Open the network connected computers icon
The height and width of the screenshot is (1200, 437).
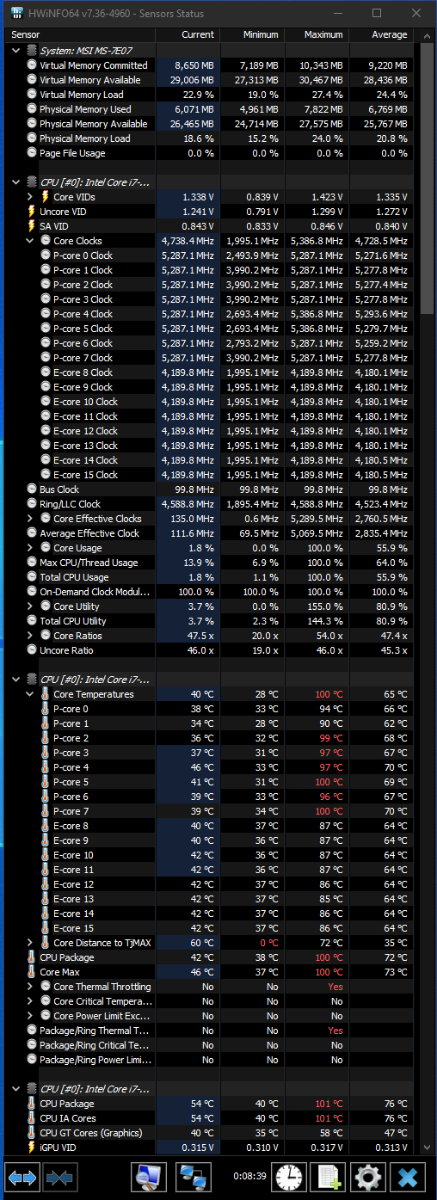[194, 1177]
